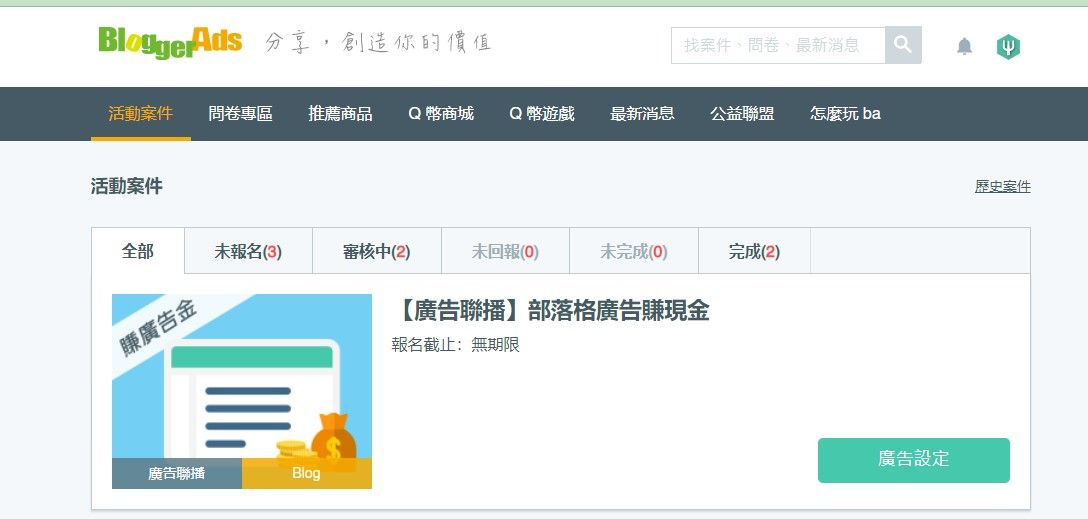Open the notifications bell
1088x519 pixels.
point(964,46)
